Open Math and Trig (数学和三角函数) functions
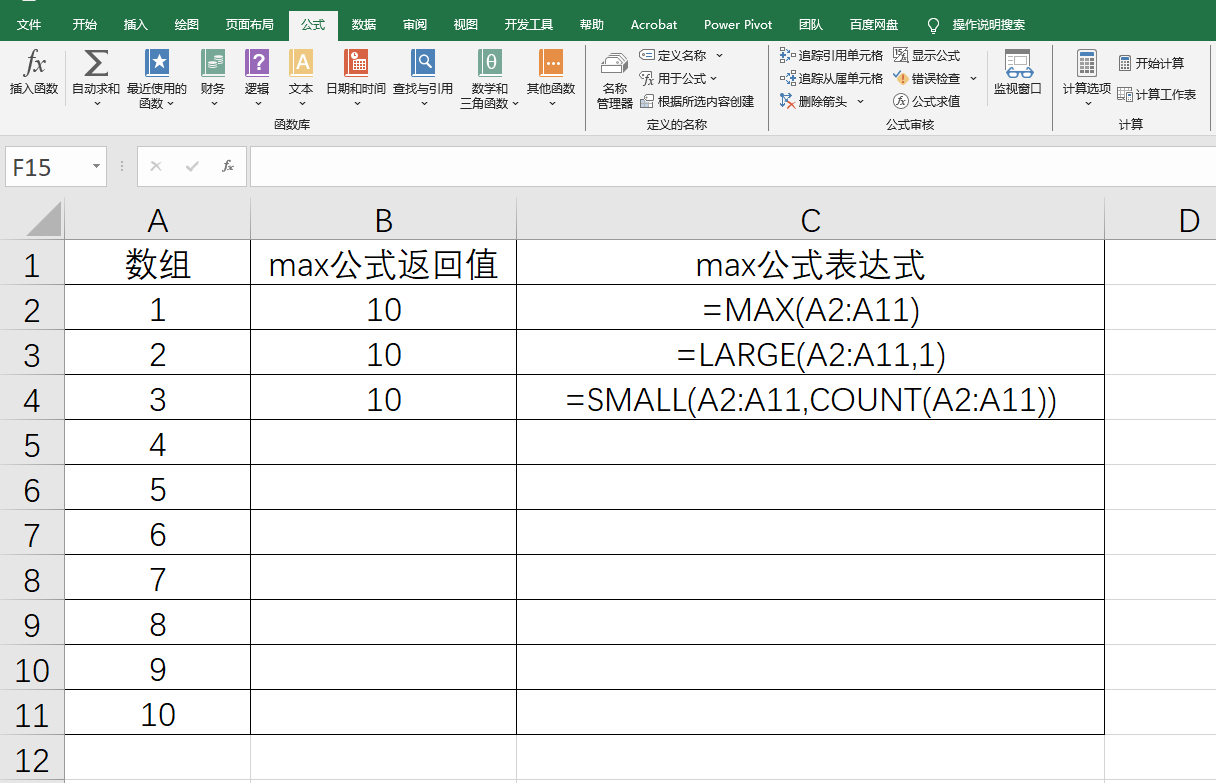The width and height of the screenshot is (1216, 783). coord(490,78)
